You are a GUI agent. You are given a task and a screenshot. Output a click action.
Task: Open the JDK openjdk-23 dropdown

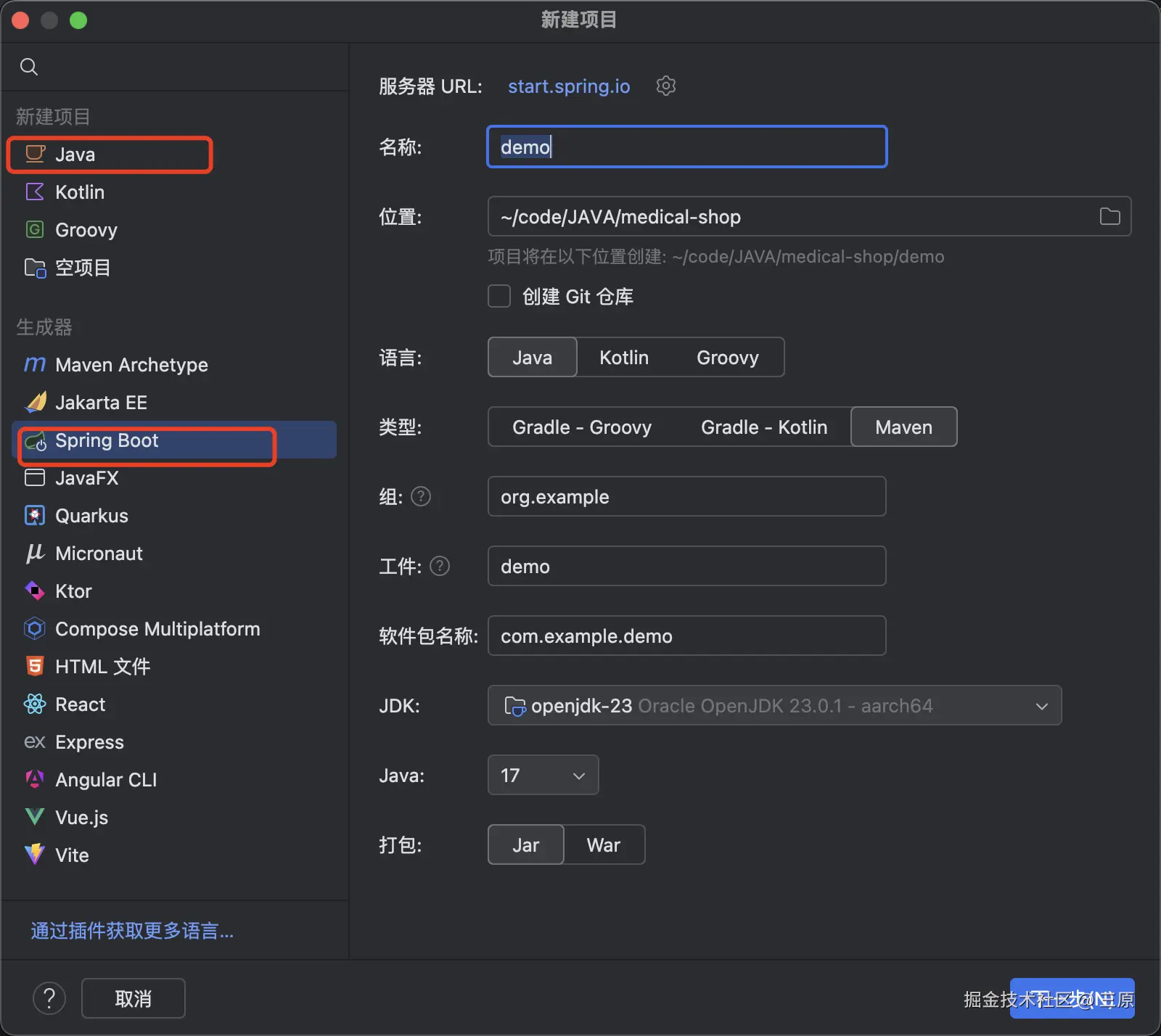(x=775, y=705)
